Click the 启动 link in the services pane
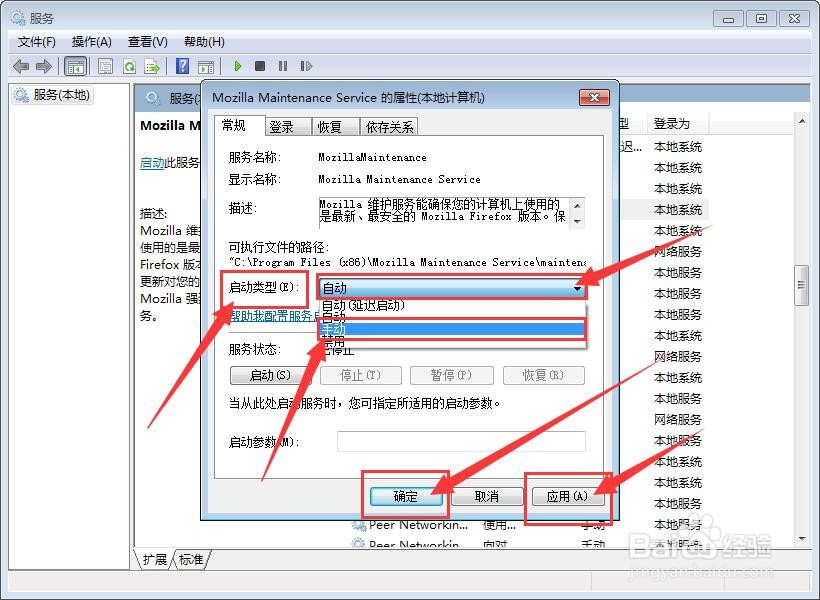 click(152, 163)
